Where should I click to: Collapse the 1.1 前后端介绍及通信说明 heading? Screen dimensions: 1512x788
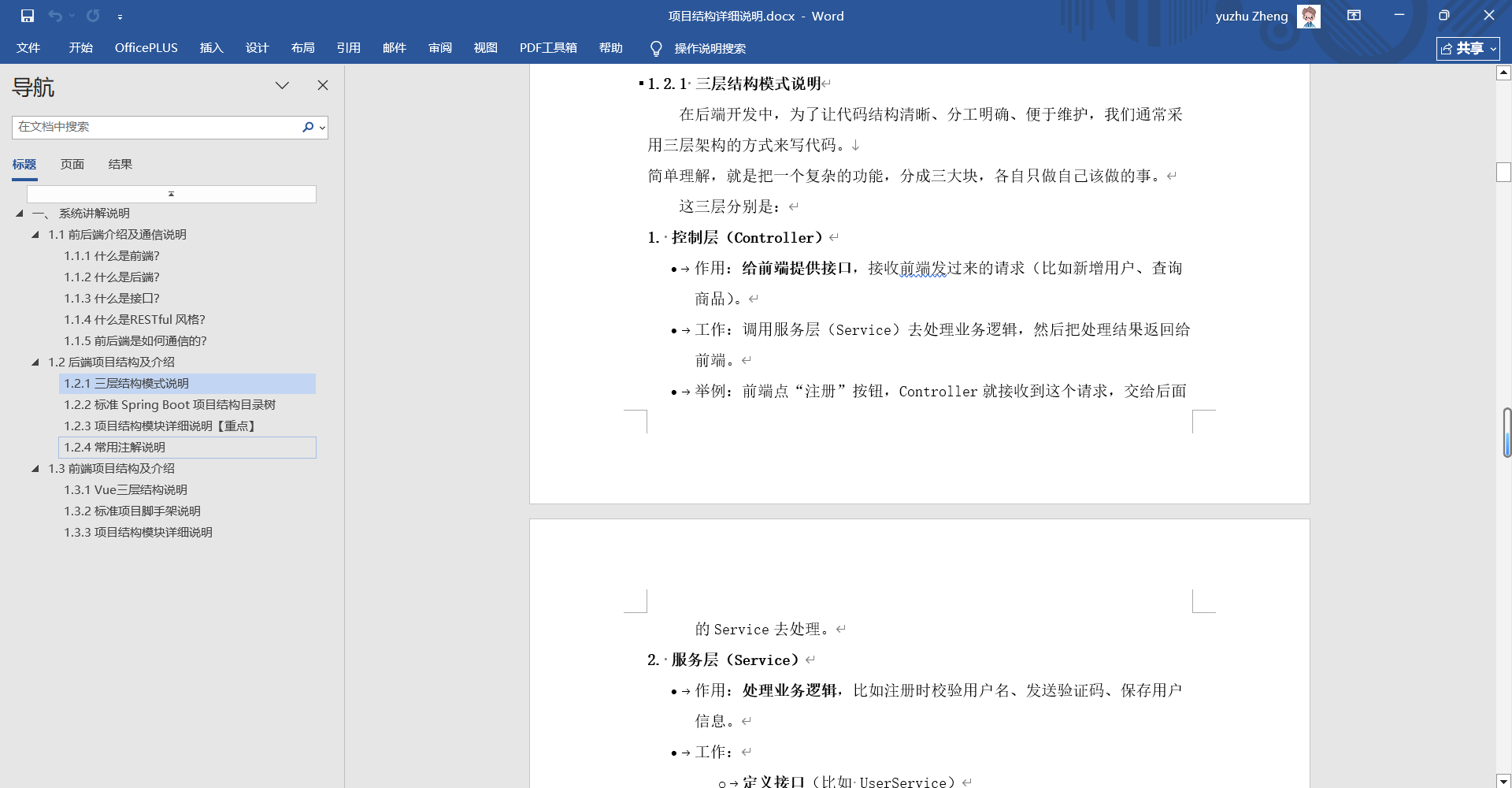click(35, 235)
